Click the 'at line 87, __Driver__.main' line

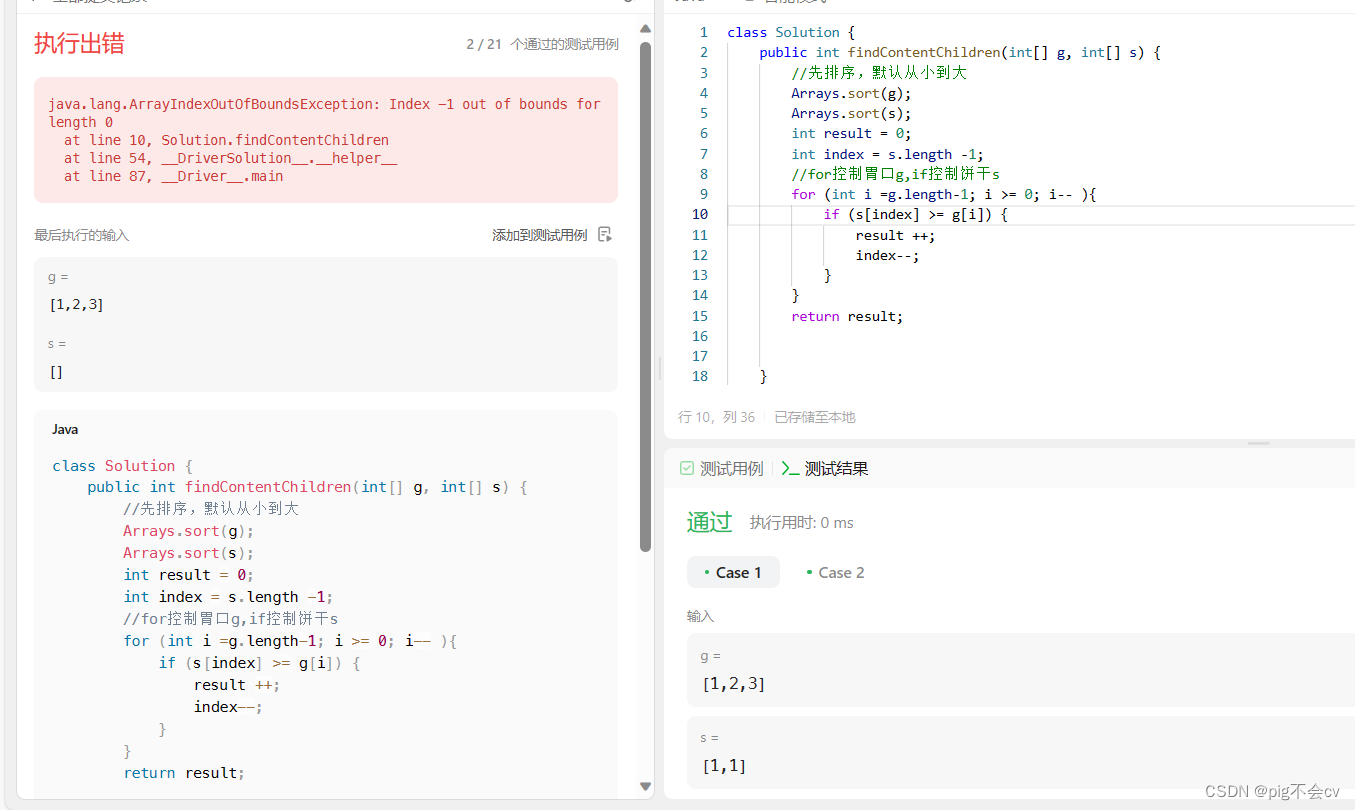[x=173, y=176]
